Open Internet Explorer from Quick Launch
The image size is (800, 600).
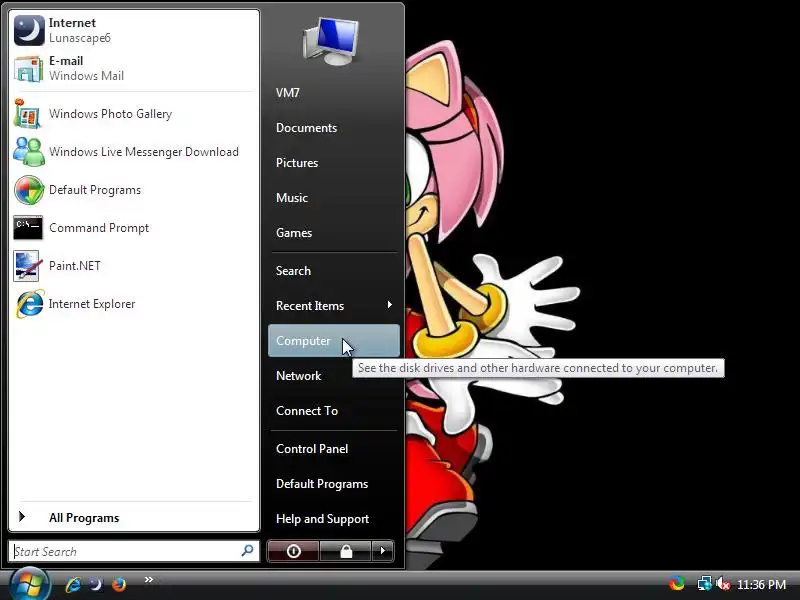pyautogui.click(x=72, y=584)
